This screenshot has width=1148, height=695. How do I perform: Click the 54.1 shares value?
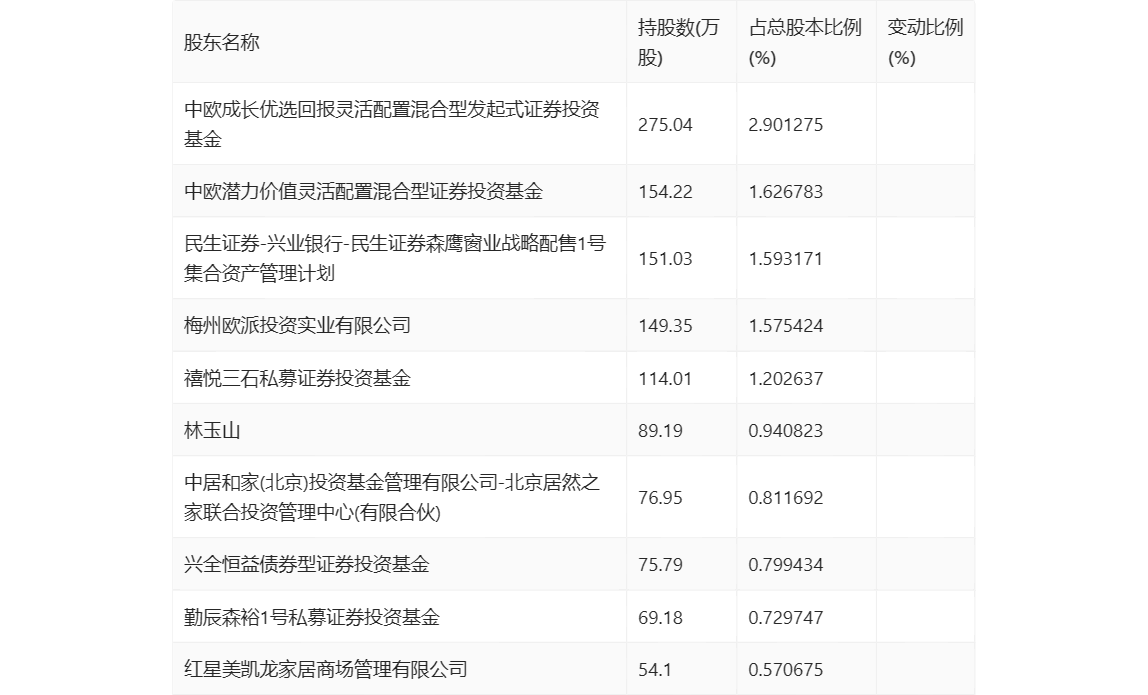[x=655, y=669]
